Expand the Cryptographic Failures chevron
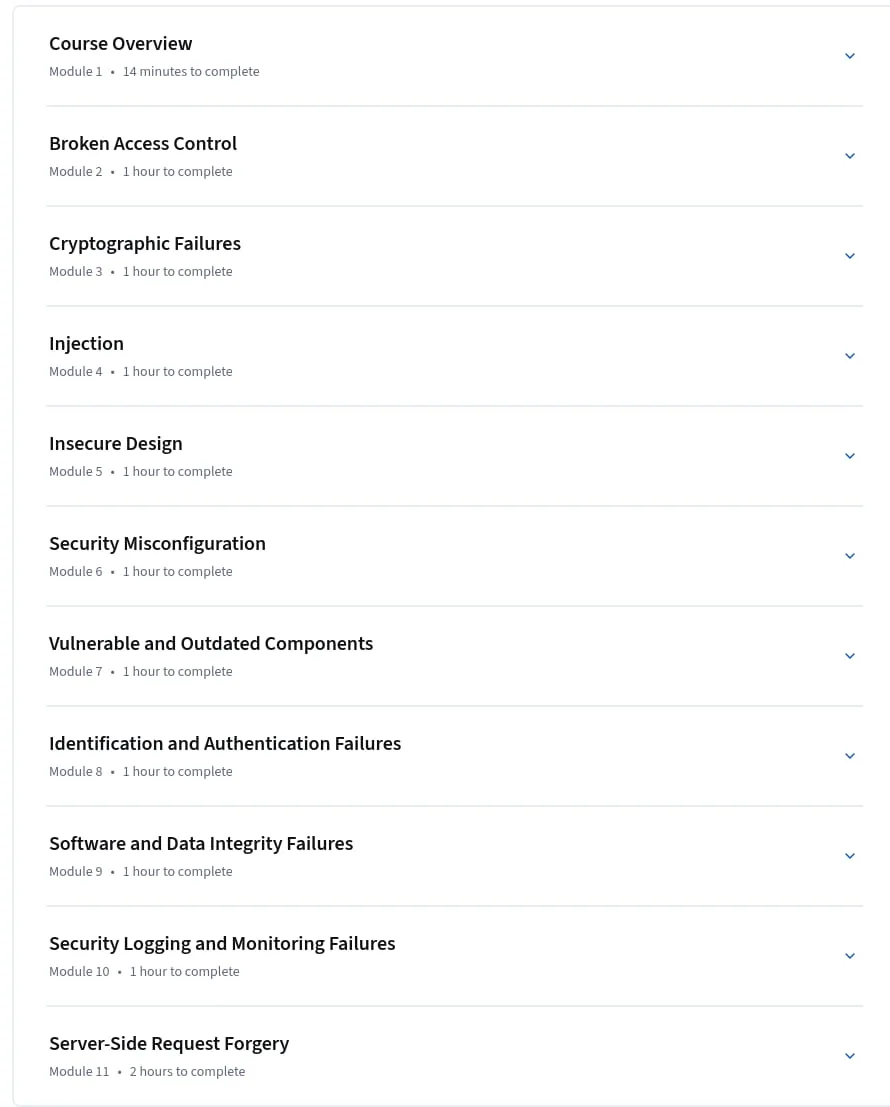Image resolution: width=890 pixels, height=1107 pixels. pyautogui.click(x=850, y=256)
